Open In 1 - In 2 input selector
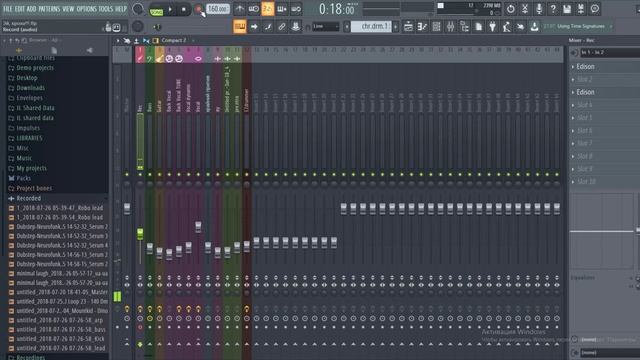 click(x=610, y=53)
